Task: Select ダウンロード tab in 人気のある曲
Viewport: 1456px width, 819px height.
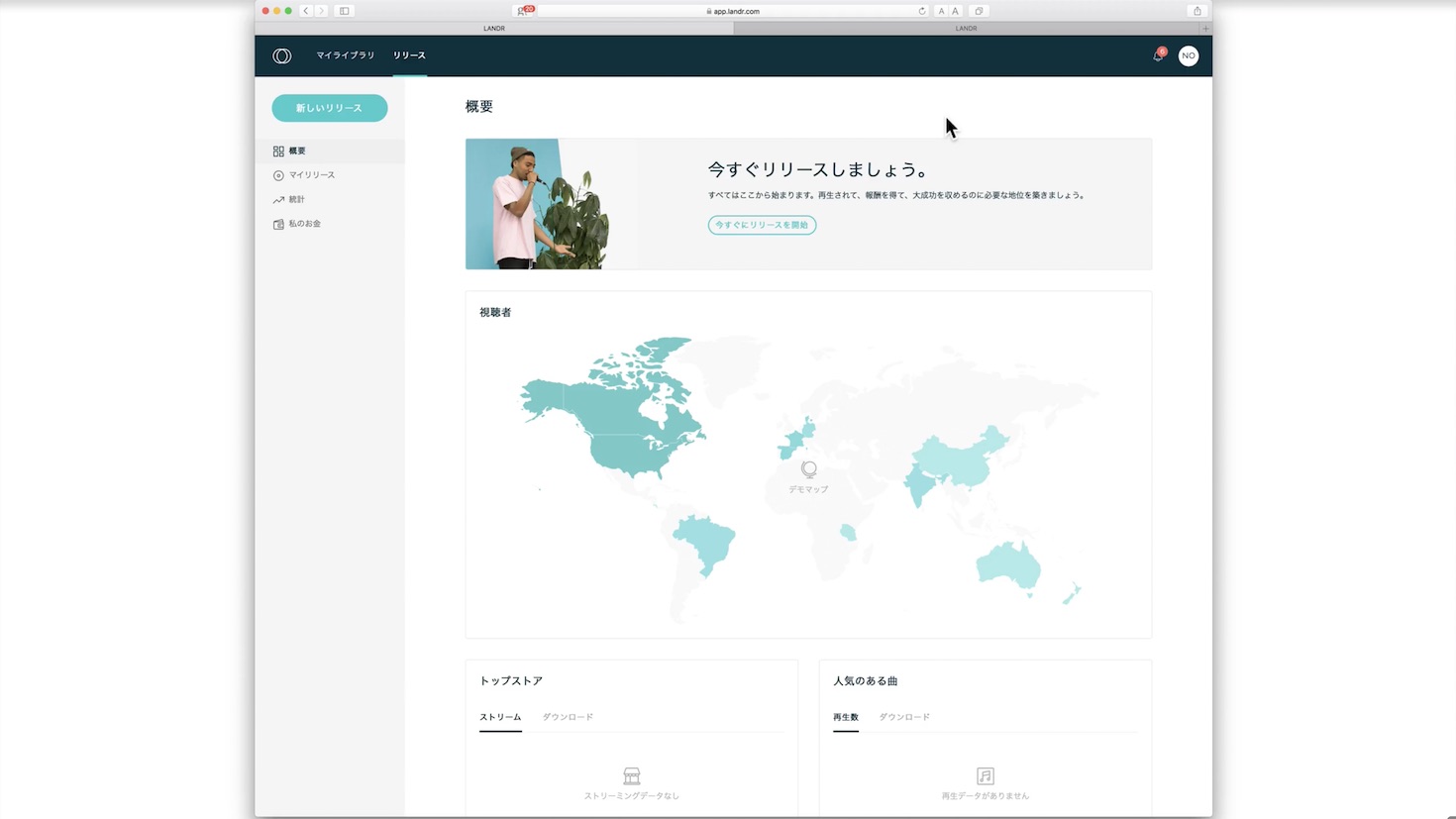Action: 904,717
